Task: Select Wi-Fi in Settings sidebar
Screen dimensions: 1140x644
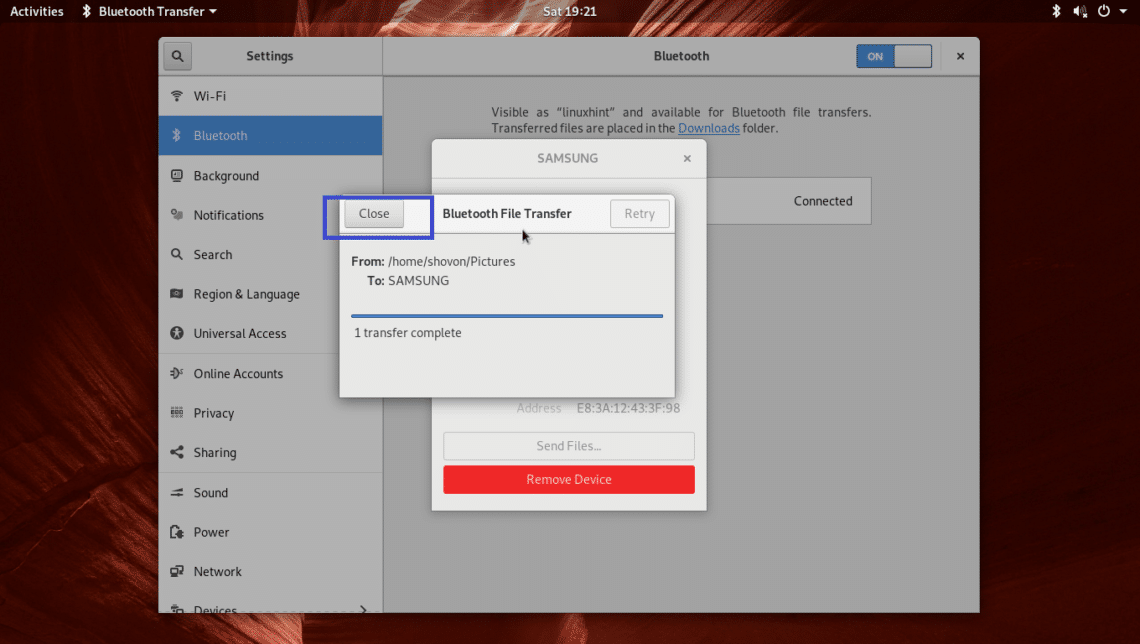Action: pos(270,96)
